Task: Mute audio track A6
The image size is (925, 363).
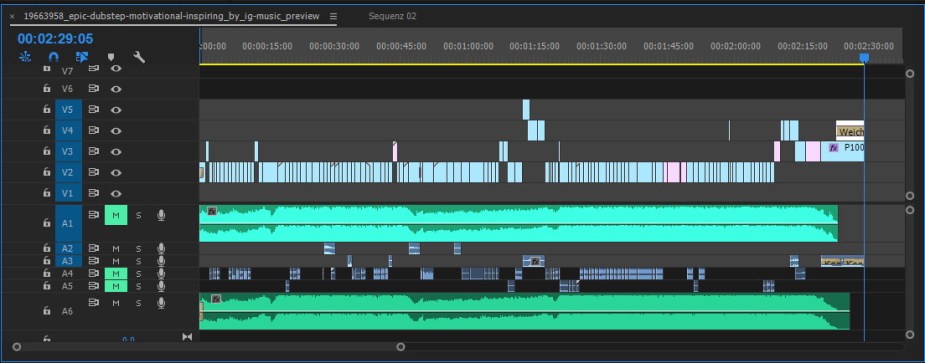Action: click(x=116, y=303)
